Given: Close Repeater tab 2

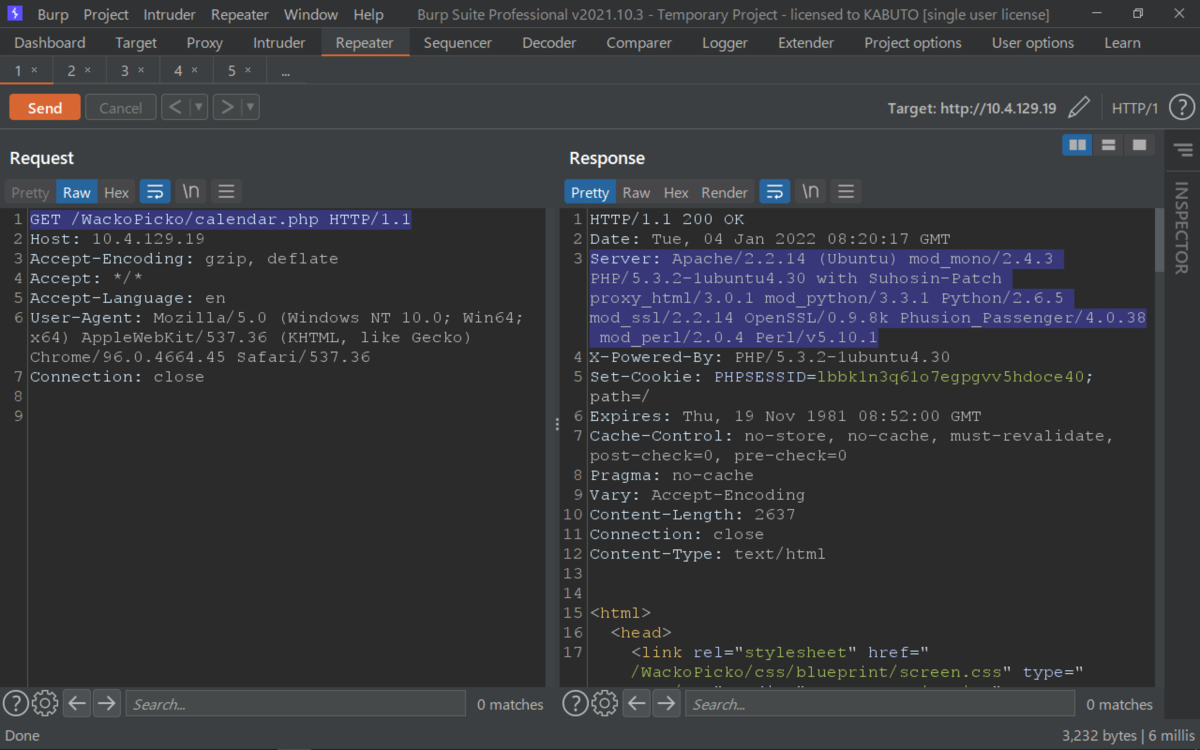Looking at the screenshot, I should (x=87, y=70).
